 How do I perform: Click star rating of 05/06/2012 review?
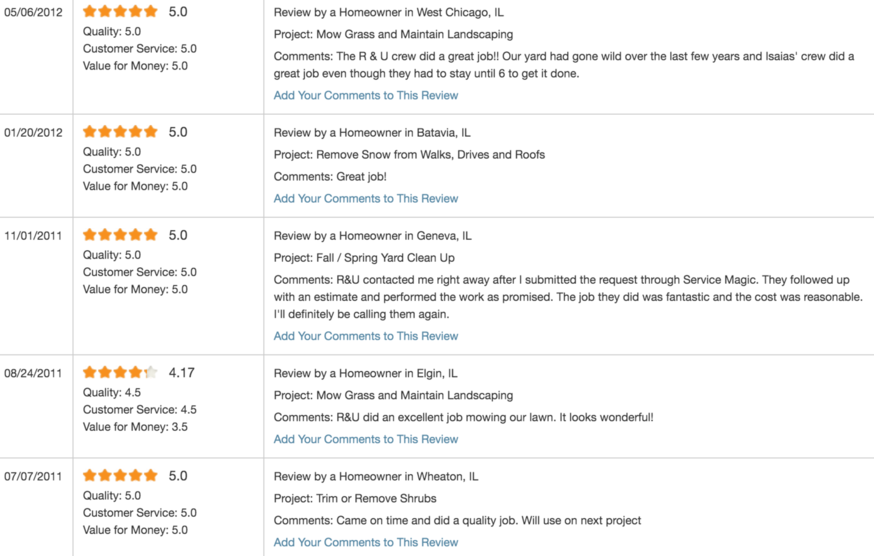[x=120, y=11]
